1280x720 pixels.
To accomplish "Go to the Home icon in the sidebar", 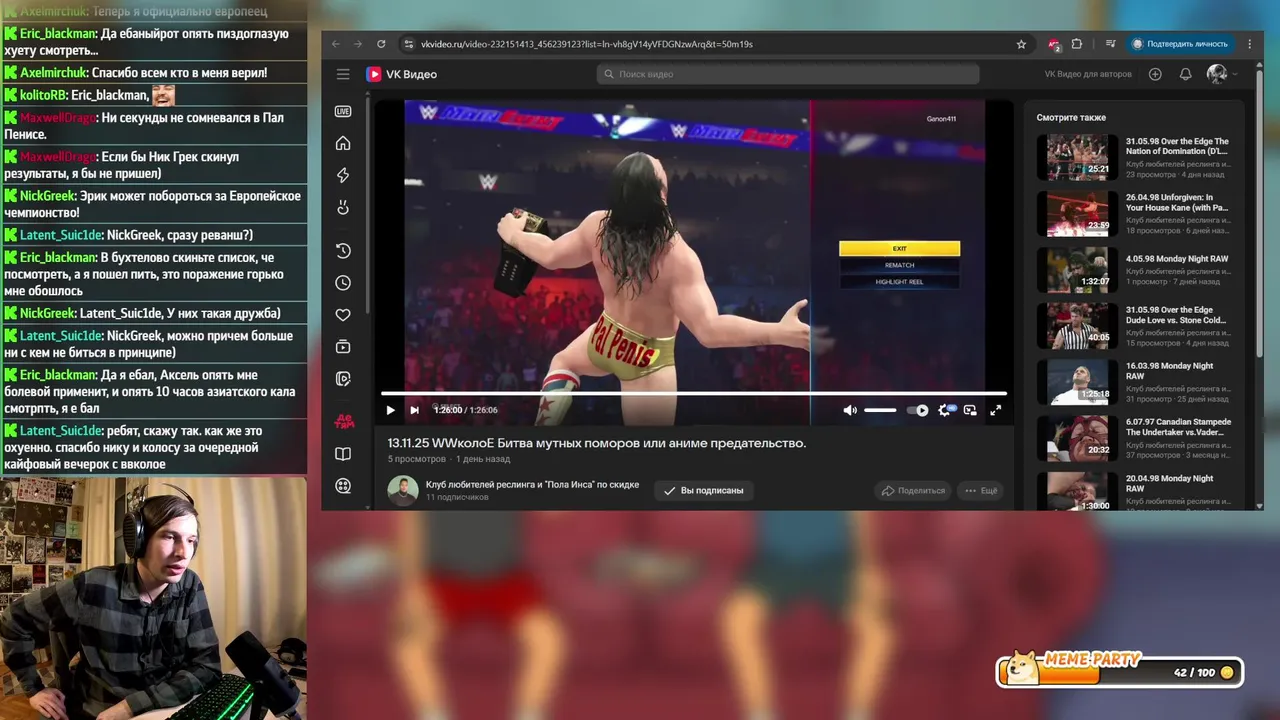I will 343,143.
